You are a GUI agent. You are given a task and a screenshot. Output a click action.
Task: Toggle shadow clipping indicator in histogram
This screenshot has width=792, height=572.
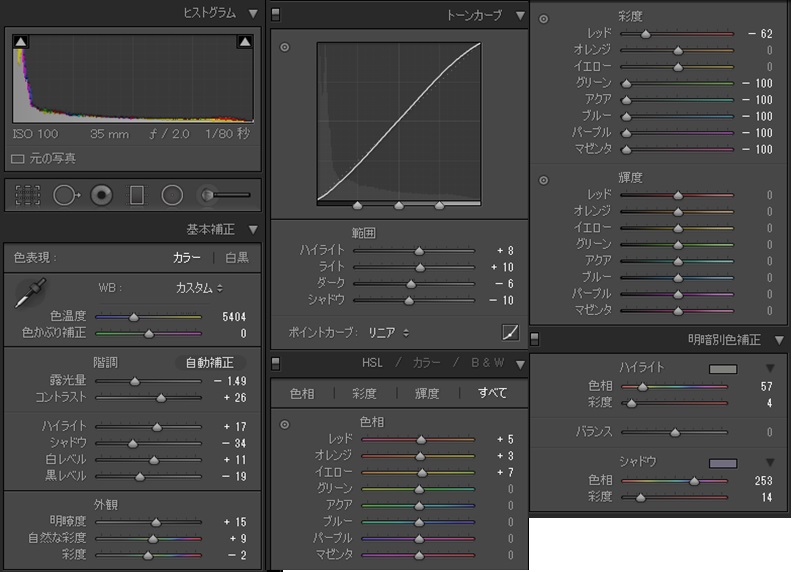21,41
